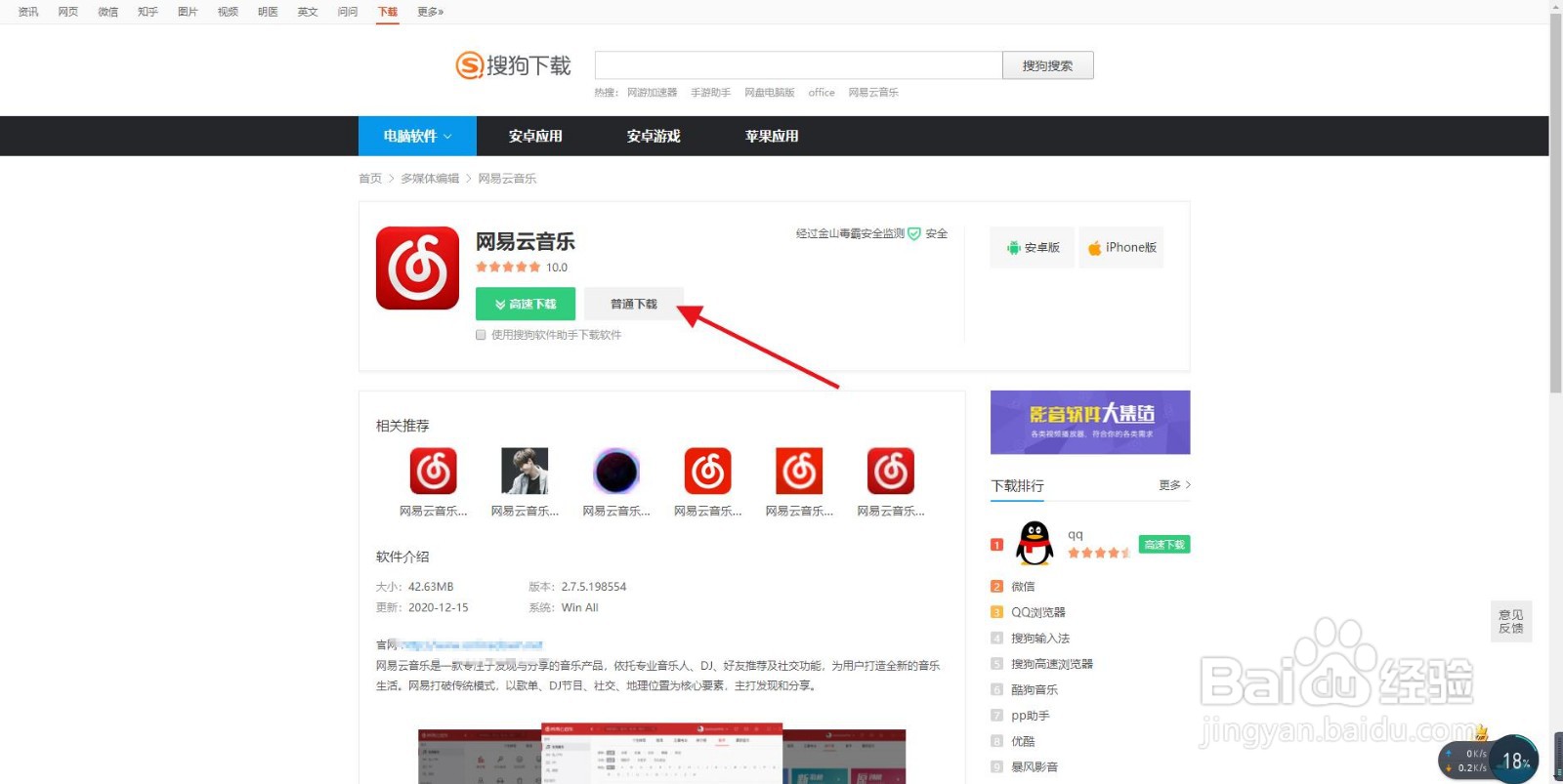1563x784 pixels.
Task: Click the app screenshot preview image
Action: click(x=661, y=754)
